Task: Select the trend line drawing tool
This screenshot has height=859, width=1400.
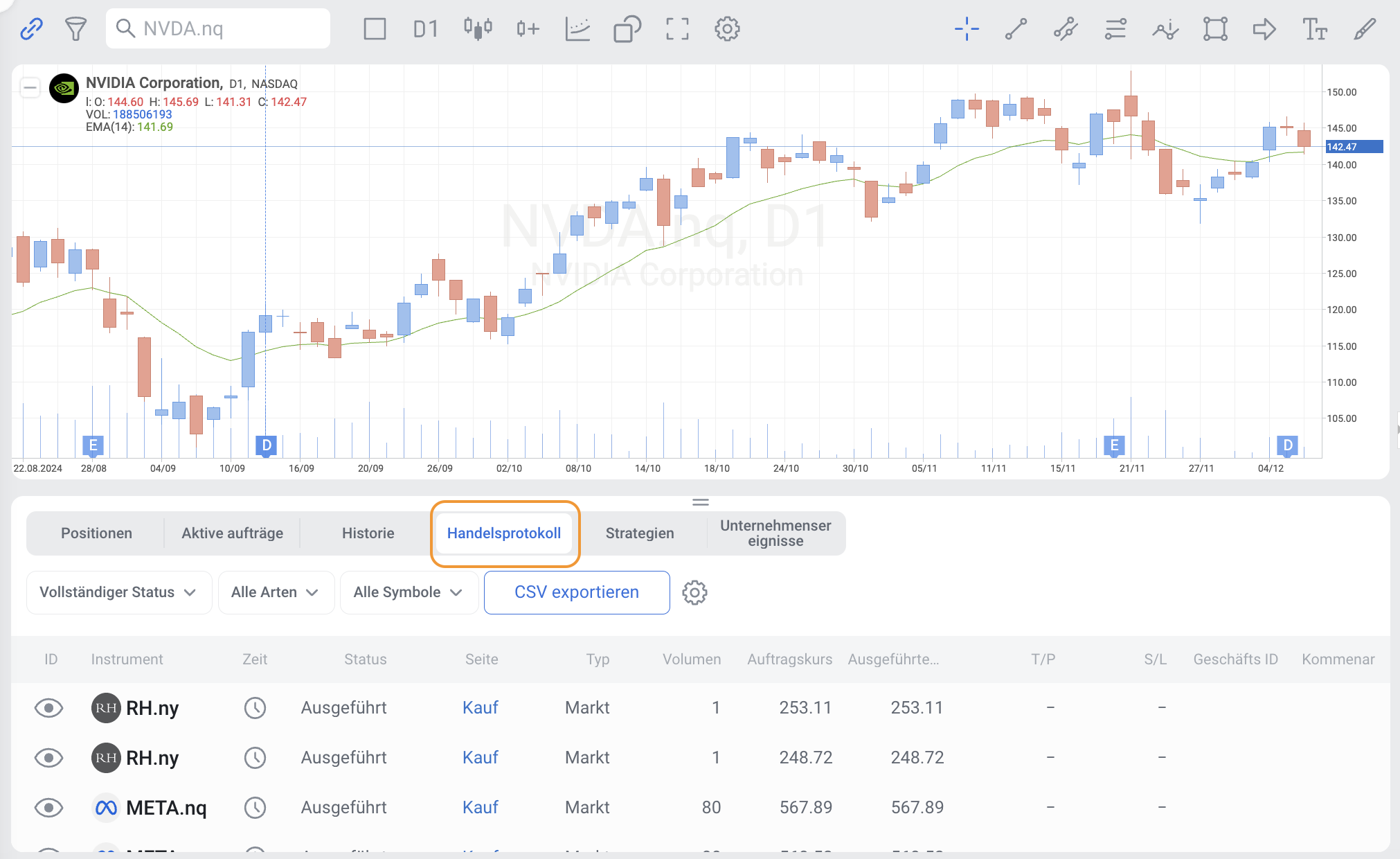Action: (1016, 28)
